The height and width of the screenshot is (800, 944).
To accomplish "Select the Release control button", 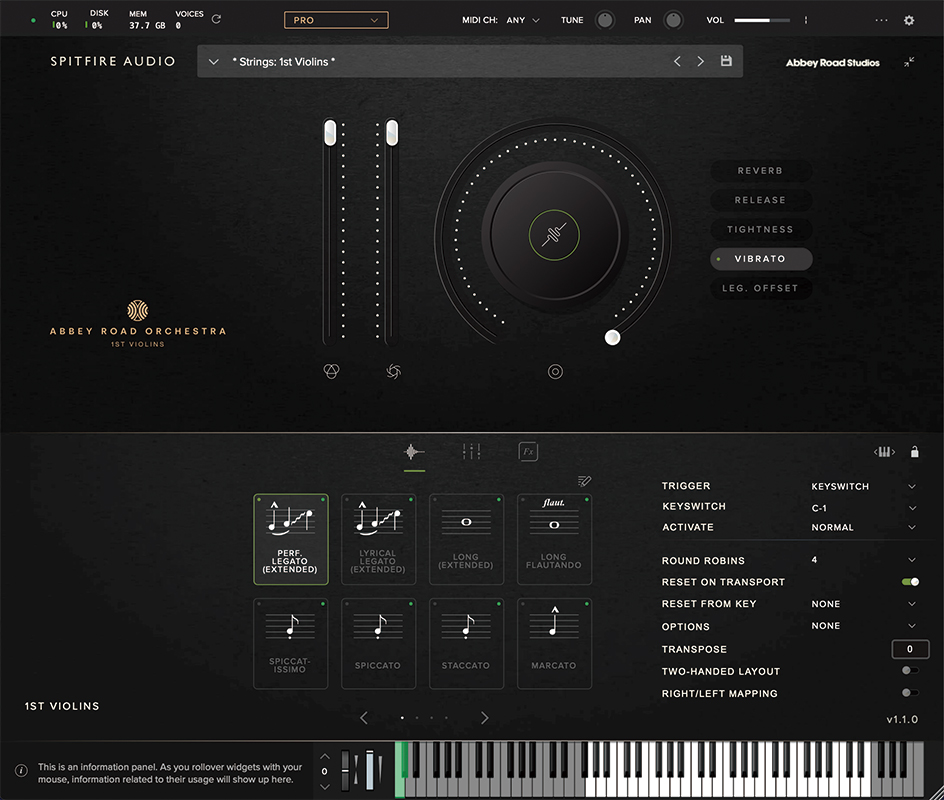I will pos(761,200).
